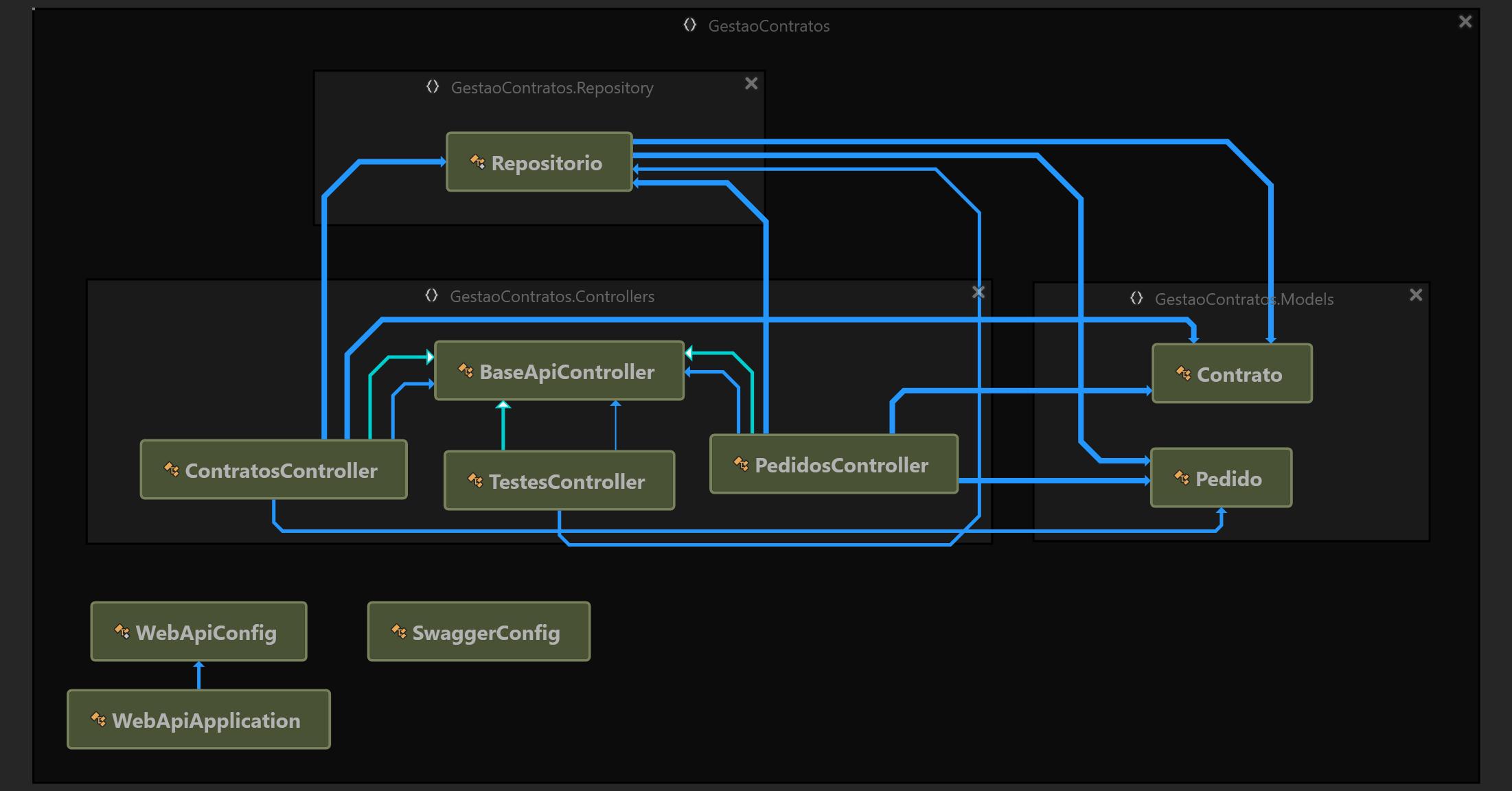1512x791 pixels.
Task: Click the class icon on the WebApiApplication node
Action: pyautogui.click(x=98, y=720)
